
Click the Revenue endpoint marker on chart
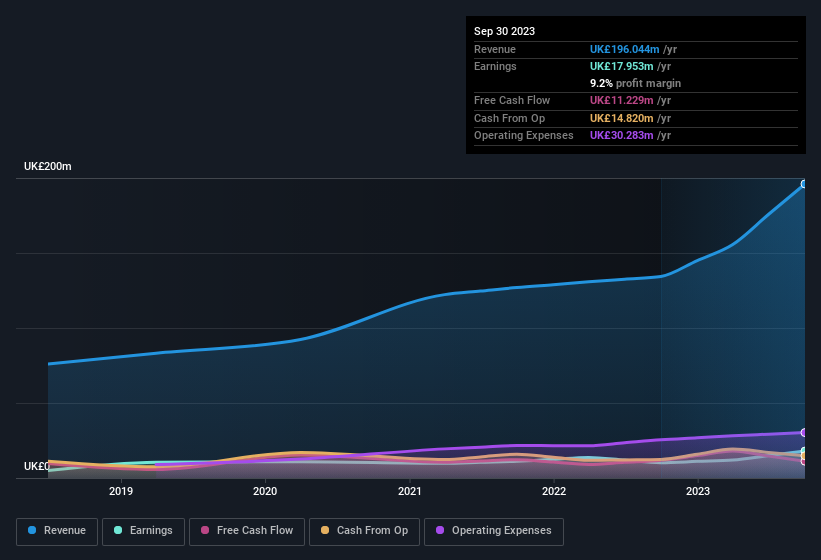804,184
